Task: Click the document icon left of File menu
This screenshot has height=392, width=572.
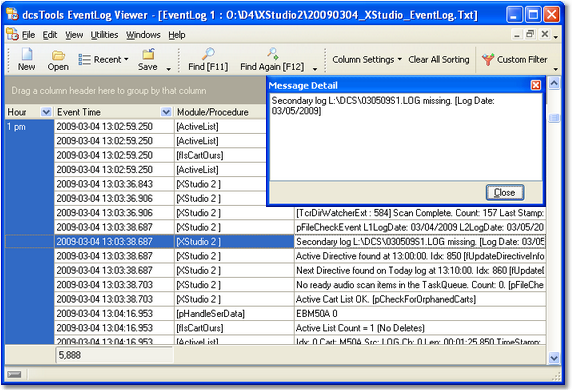Action: pos(12,34)
